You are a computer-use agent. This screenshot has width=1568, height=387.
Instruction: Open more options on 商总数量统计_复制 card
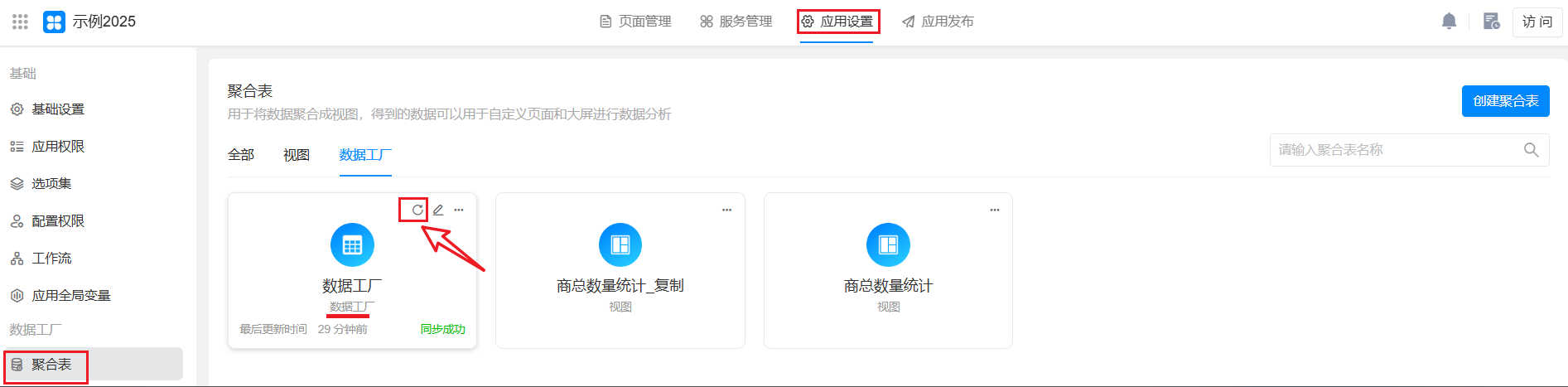tap(726, 210)
